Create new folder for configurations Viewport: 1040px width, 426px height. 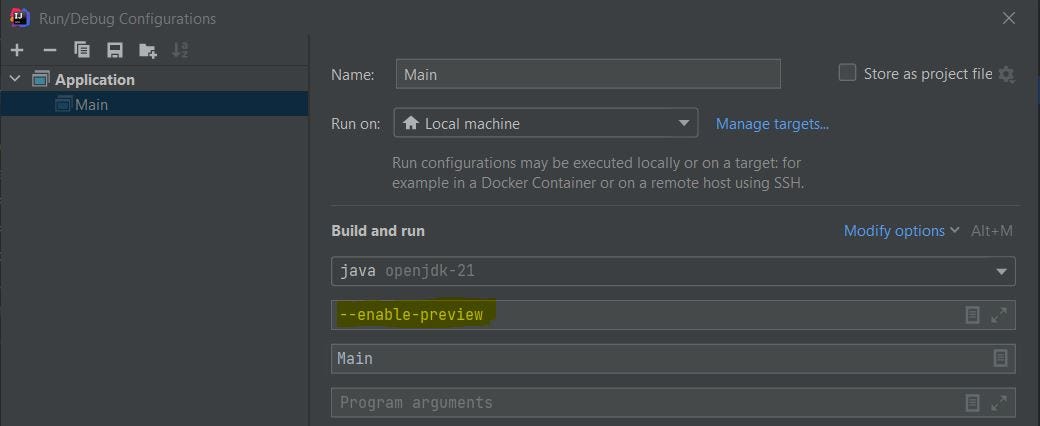tap(148, 50)
